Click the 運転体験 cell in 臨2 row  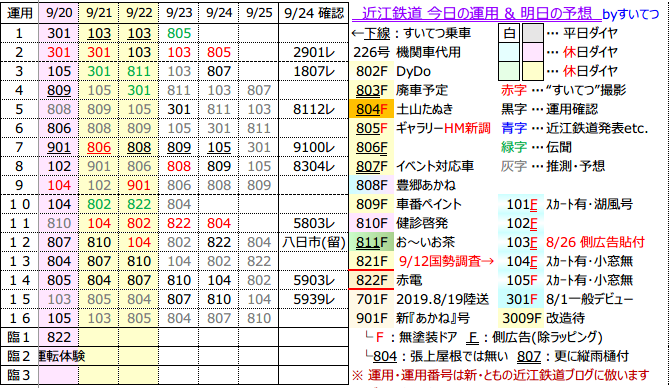pos(61,356)
